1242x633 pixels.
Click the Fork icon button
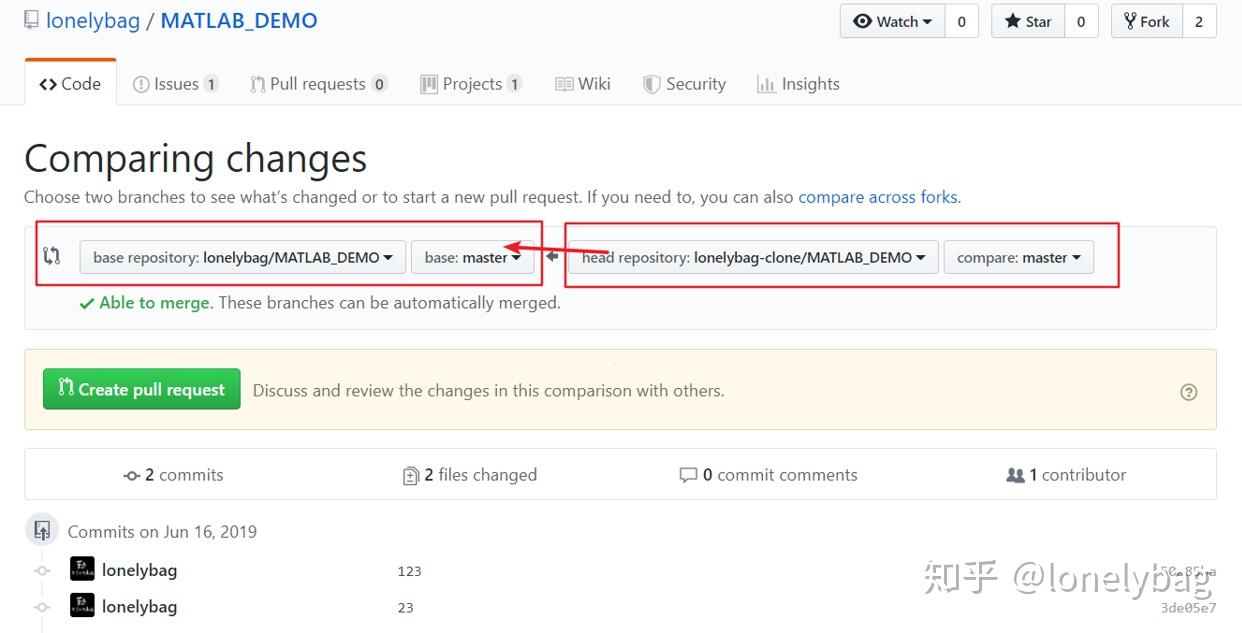(1132, 21)
